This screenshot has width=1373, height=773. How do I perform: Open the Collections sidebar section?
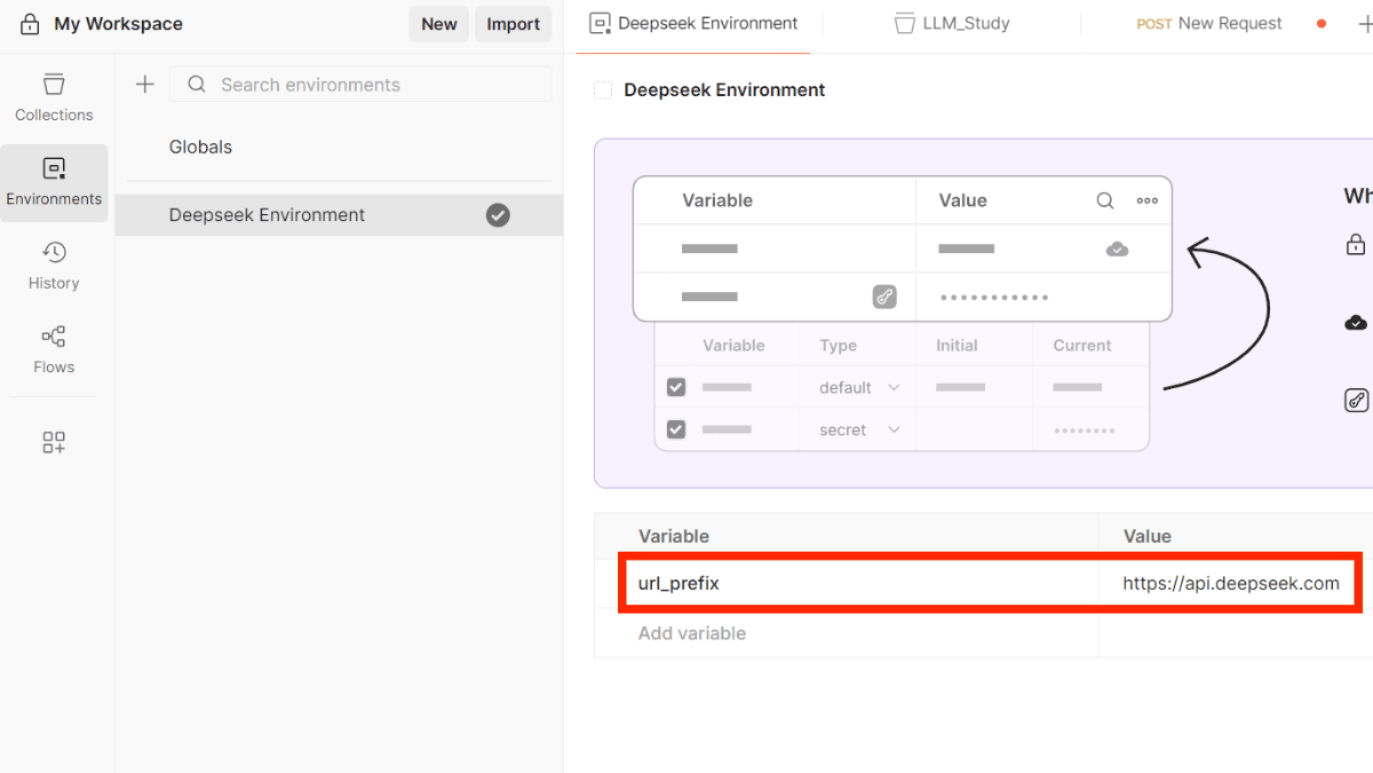pyautogui.click(x=54, y=98)
